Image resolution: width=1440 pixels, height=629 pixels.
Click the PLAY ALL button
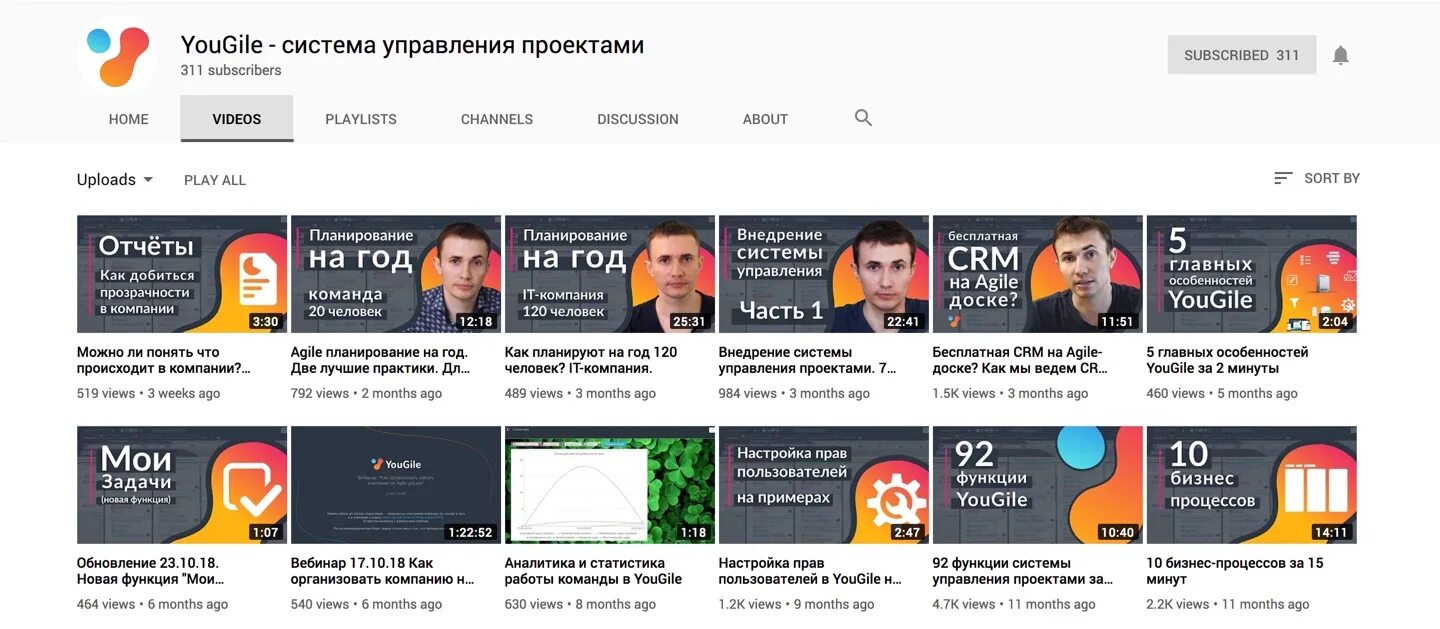215,180
